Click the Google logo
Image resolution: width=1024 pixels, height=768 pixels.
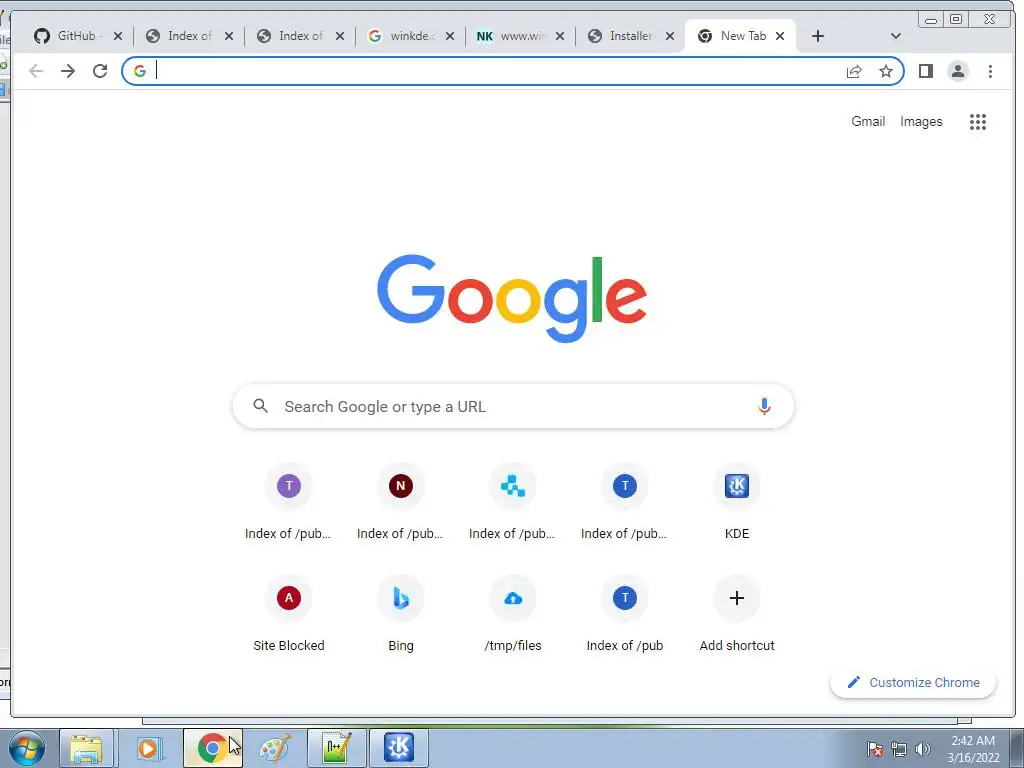click(512, 298)
